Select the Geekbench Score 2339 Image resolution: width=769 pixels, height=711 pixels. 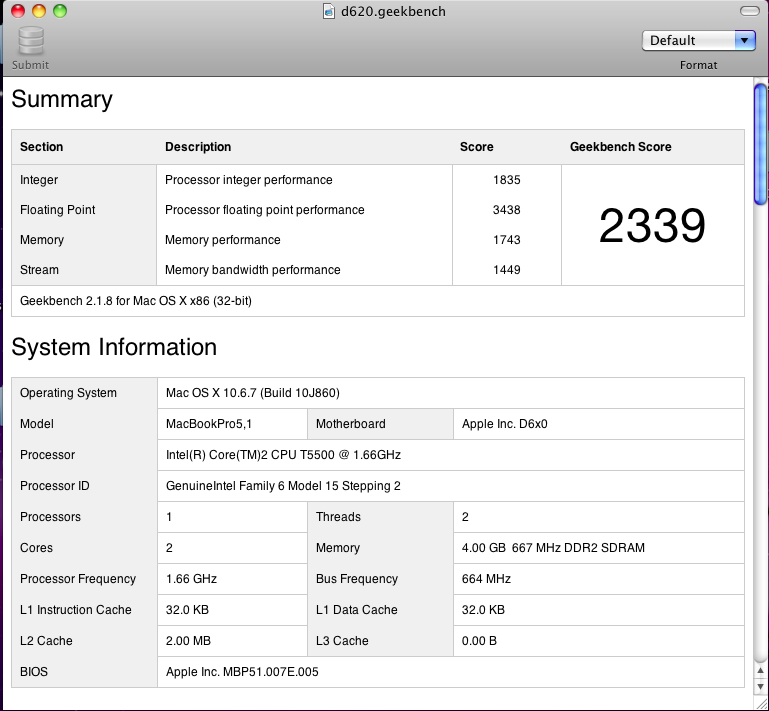point(652,225)
